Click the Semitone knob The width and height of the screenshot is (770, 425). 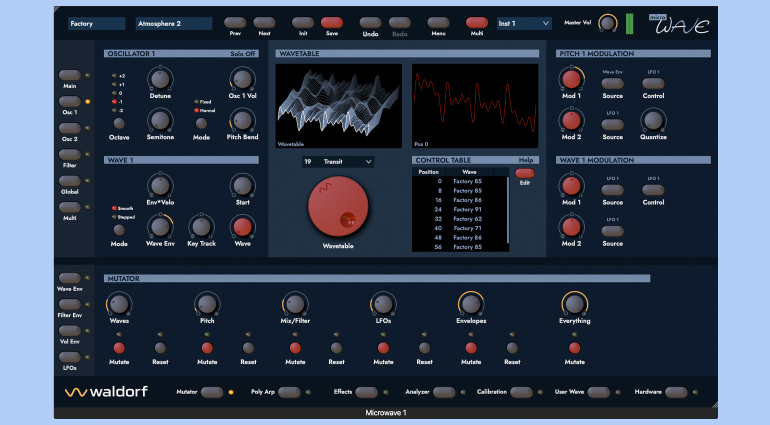(x=160, y=120)
